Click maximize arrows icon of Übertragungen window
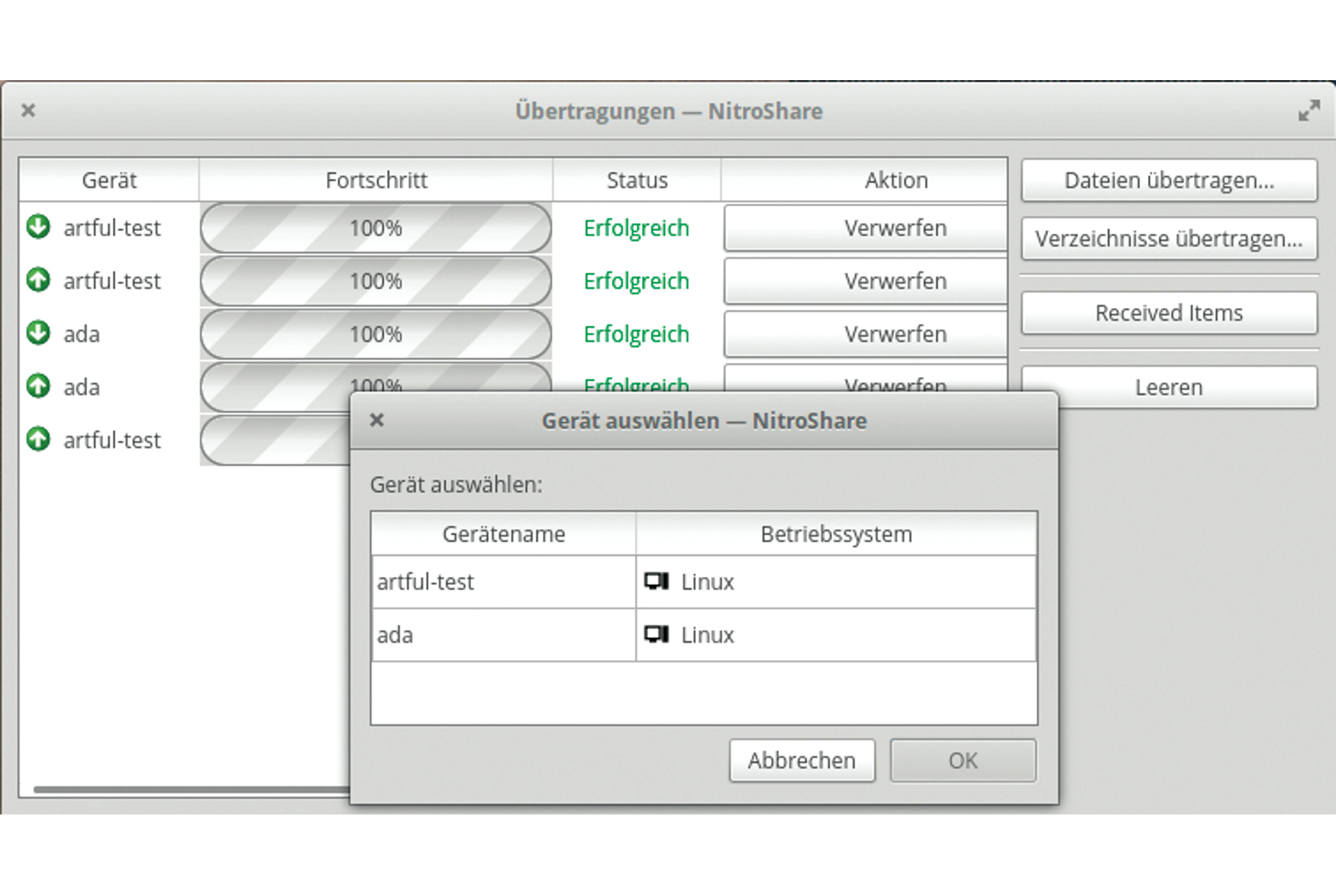Image resolution: width=1336 pixels, height=896 pixels. [x=1309, y=111]
